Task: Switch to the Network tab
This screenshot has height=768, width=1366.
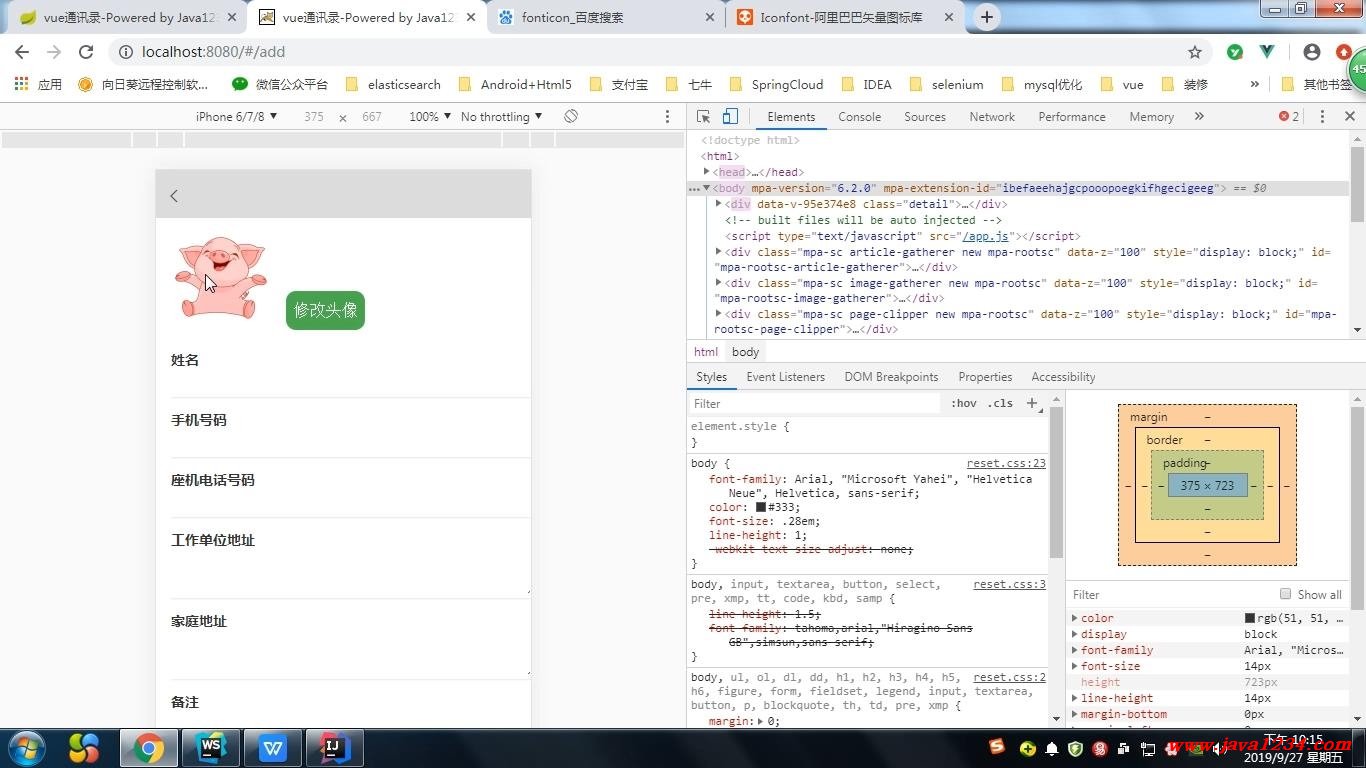Action: (x=992, y=116)
